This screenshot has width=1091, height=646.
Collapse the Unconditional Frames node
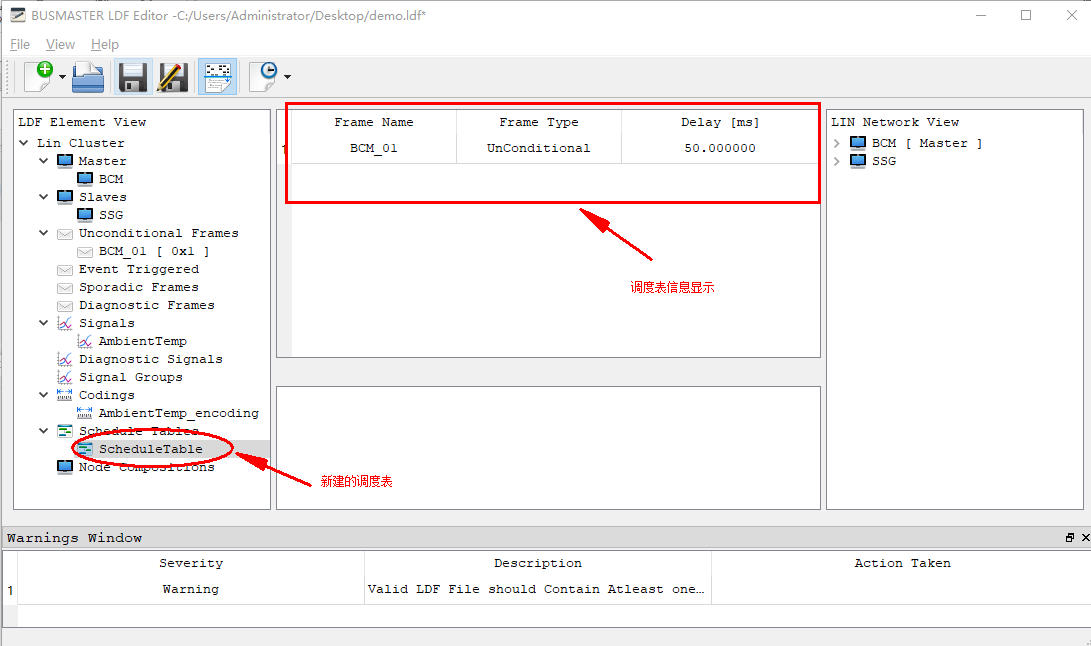click(44, 233)
